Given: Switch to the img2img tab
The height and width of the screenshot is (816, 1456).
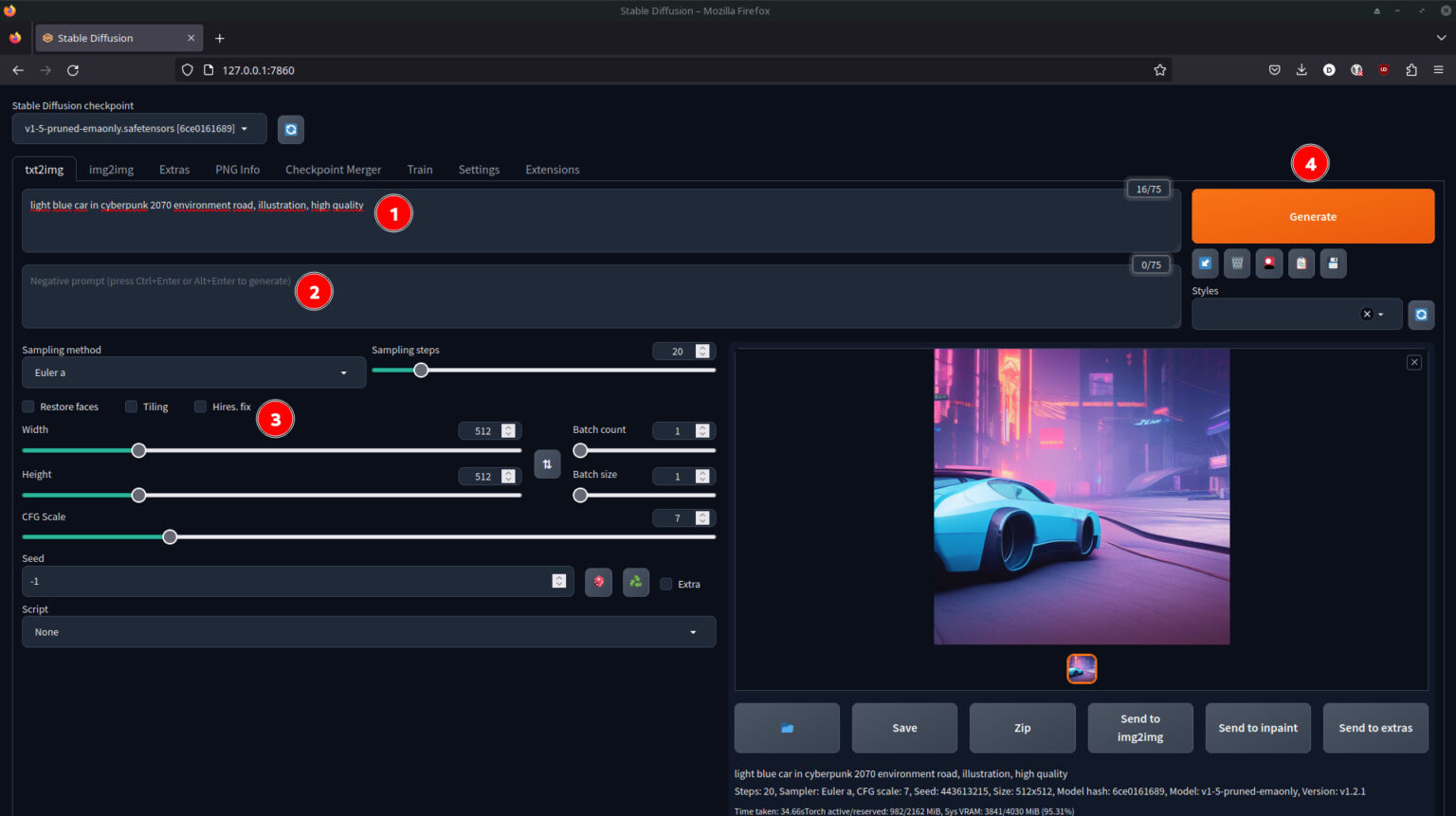Looking at the screenshot, I should click(x=111, y=169).
